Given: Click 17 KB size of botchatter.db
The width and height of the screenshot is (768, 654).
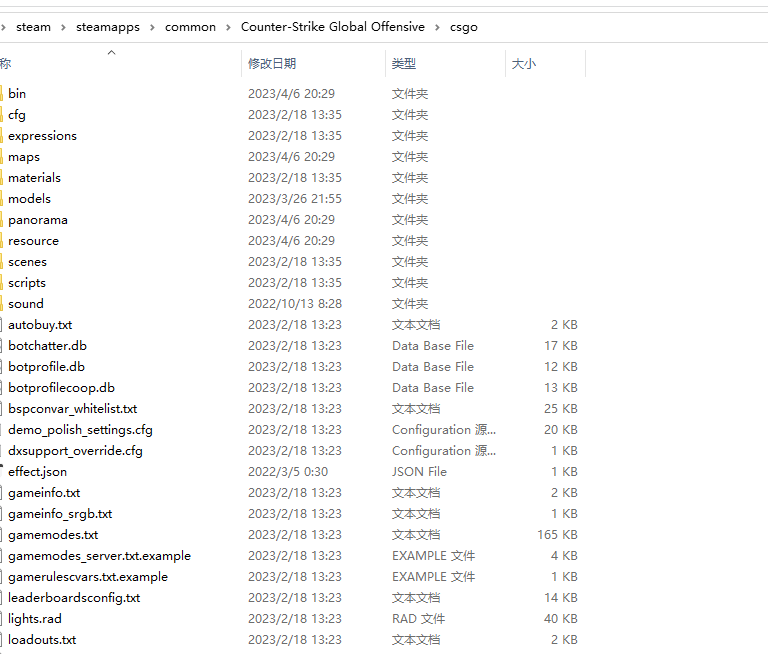Looking at the screenshot, I should [x=561, y=346].
